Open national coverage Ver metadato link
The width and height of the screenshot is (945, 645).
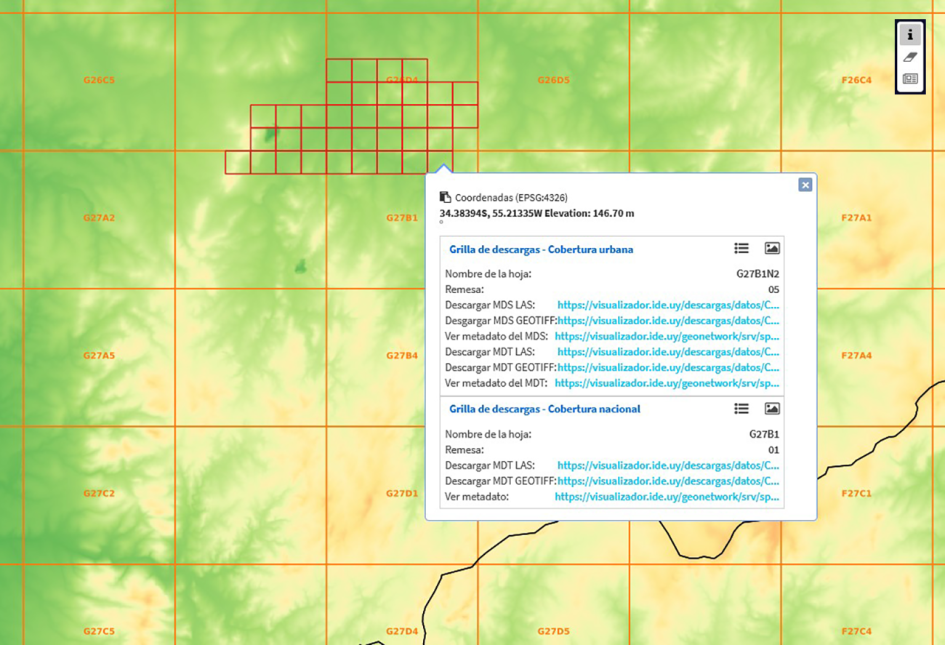[x=667, y=497]
